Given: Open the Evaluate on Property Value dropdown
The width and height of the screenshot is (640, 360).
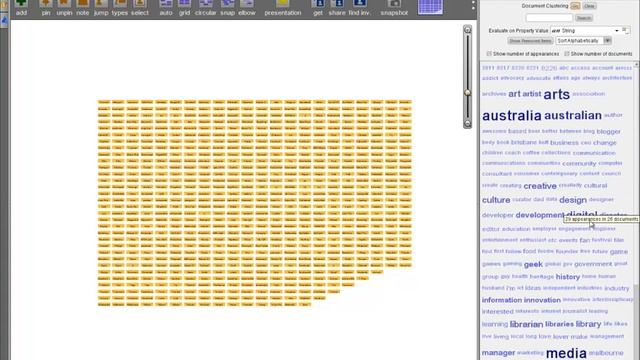Looking at the screenshot, I should tap(585, 31).
